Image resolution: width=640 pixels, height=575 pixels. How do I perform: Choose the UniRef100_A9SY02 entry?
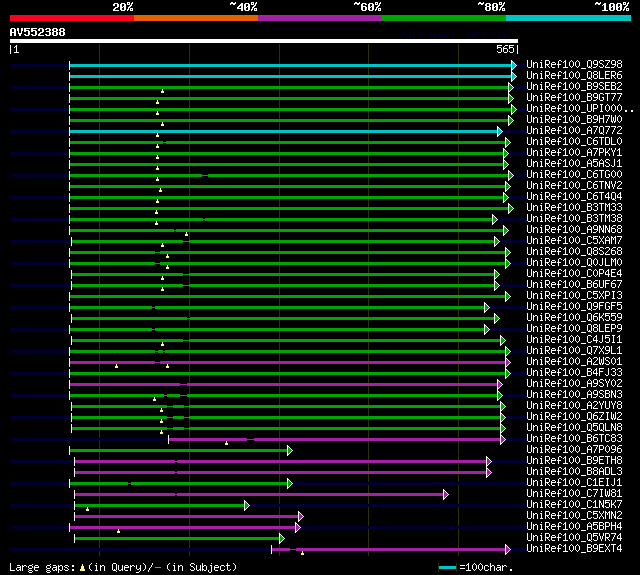click(574, 384)
